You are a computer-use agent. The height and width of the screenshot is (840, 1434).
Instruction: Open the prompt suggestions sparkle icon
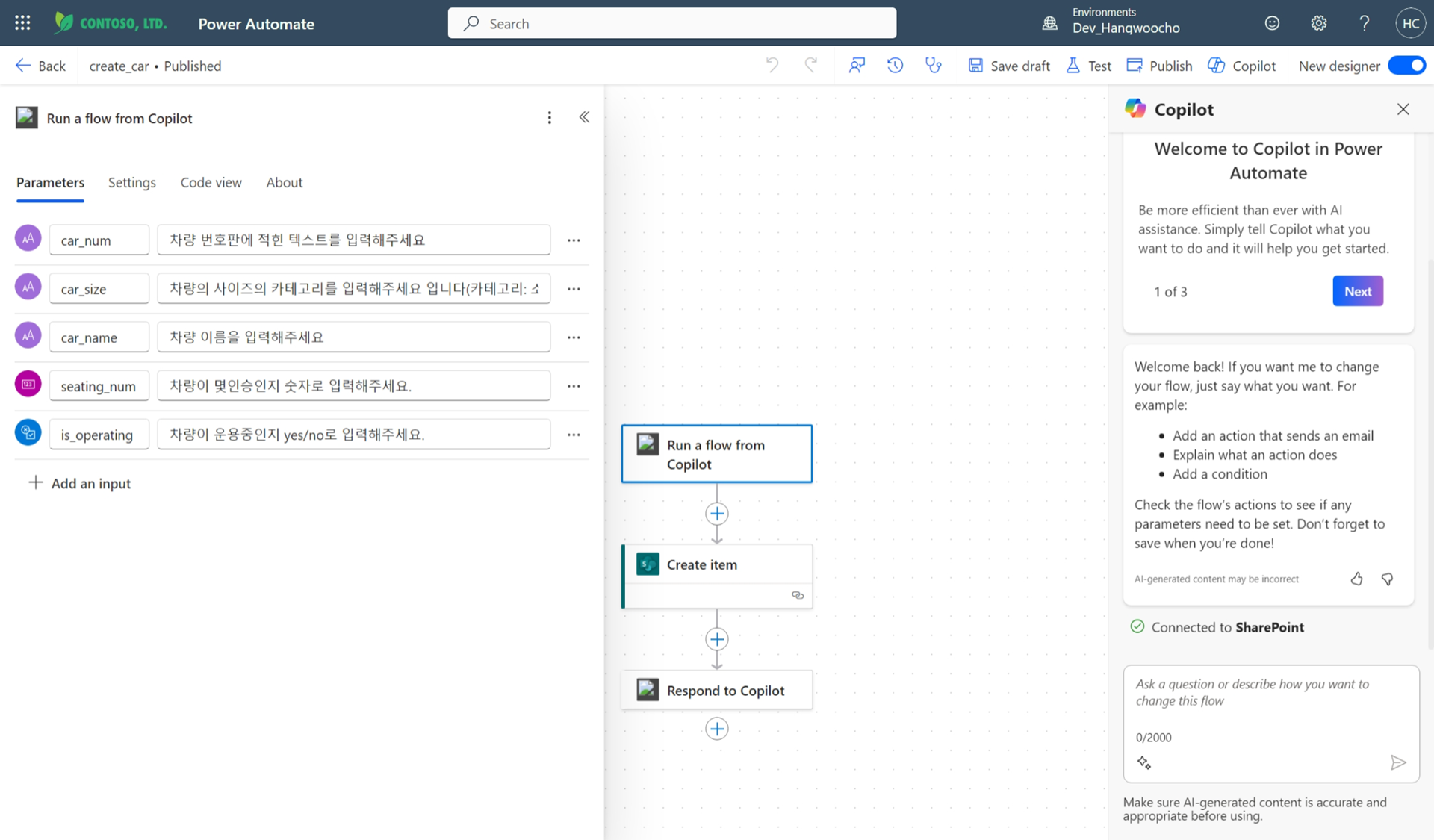coord(1144,762)
